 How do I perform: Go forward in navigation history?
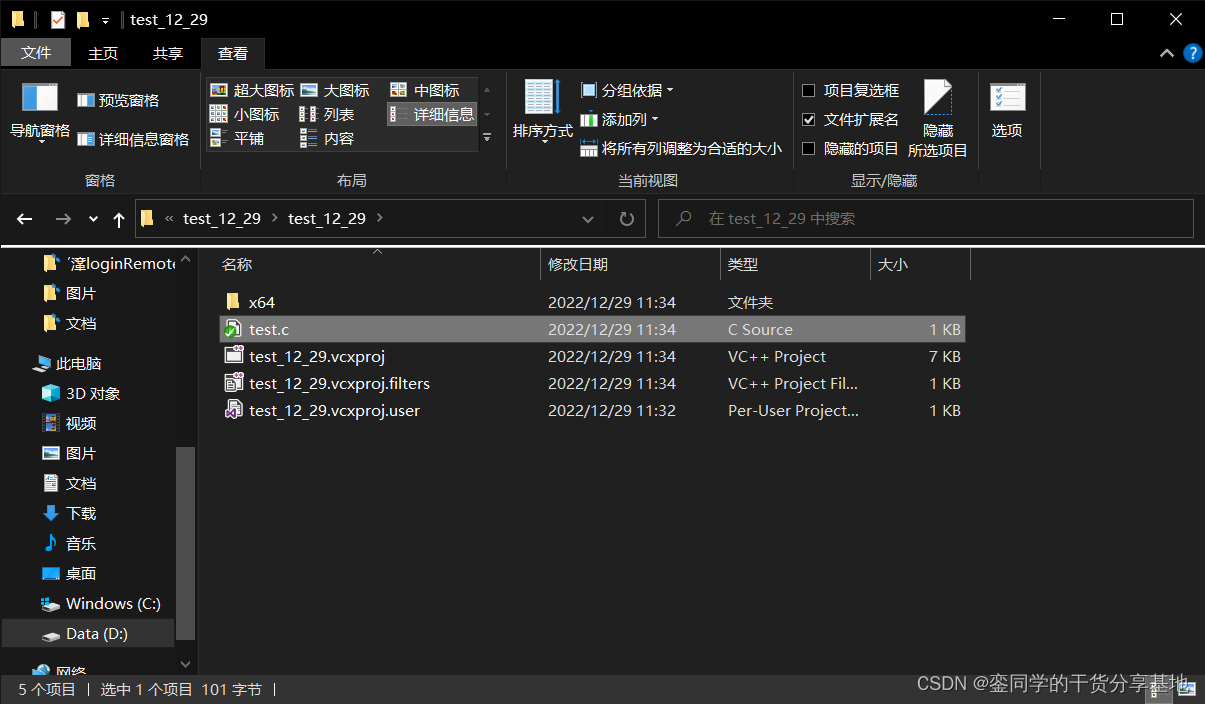click(63, 219)
